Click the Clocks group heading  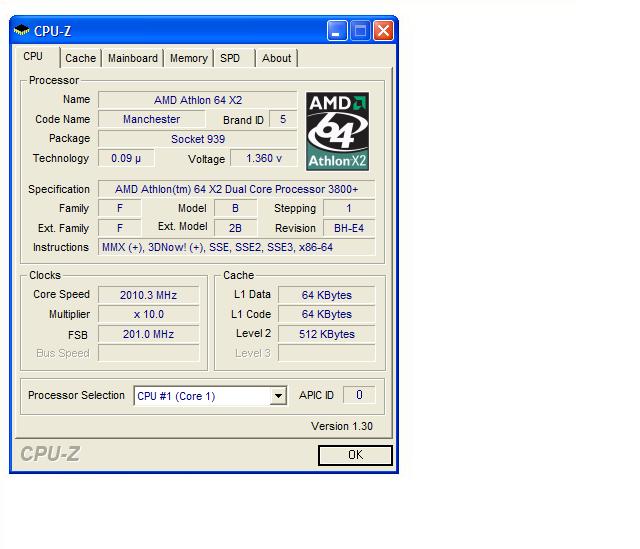(45, 275)
